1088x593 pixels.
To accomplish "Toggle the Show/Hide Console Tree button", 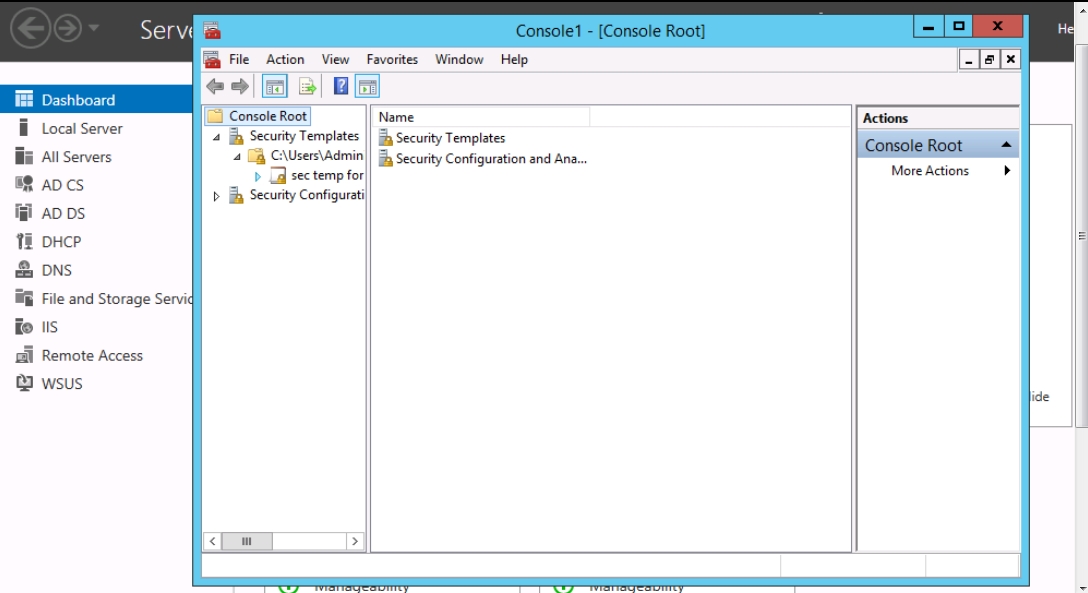I will click(x=274, y=86).
